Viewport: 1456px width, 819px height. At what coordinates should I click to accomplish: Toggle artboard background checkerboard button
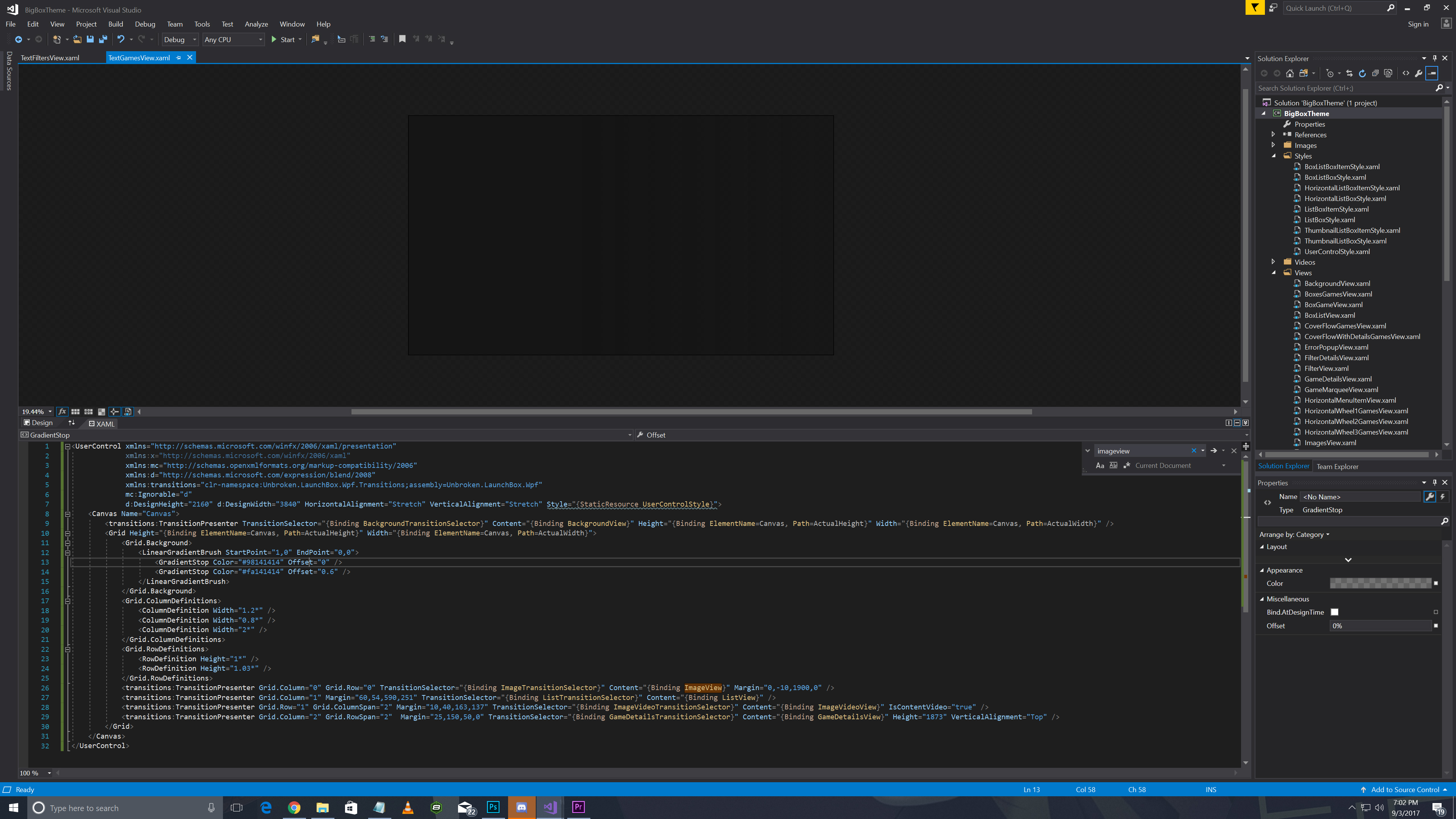[101, 411]
